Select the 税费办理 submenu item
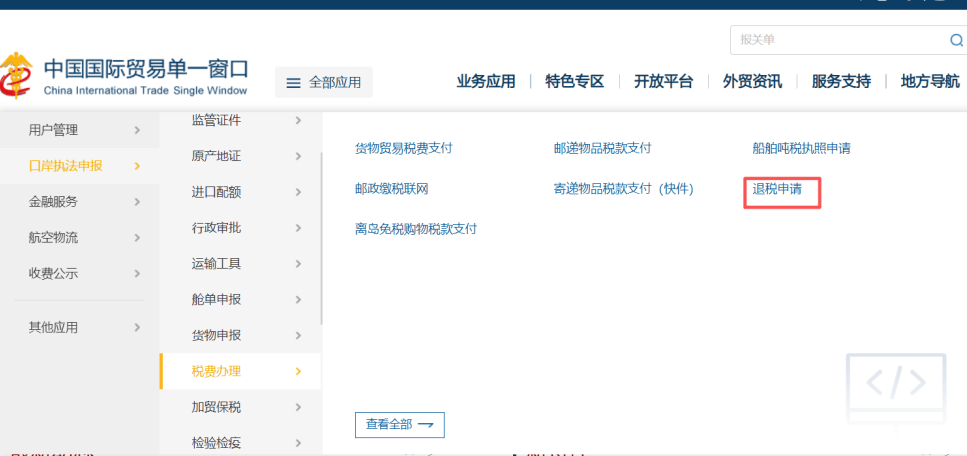The image size is (967, 456). pos(241,371)
